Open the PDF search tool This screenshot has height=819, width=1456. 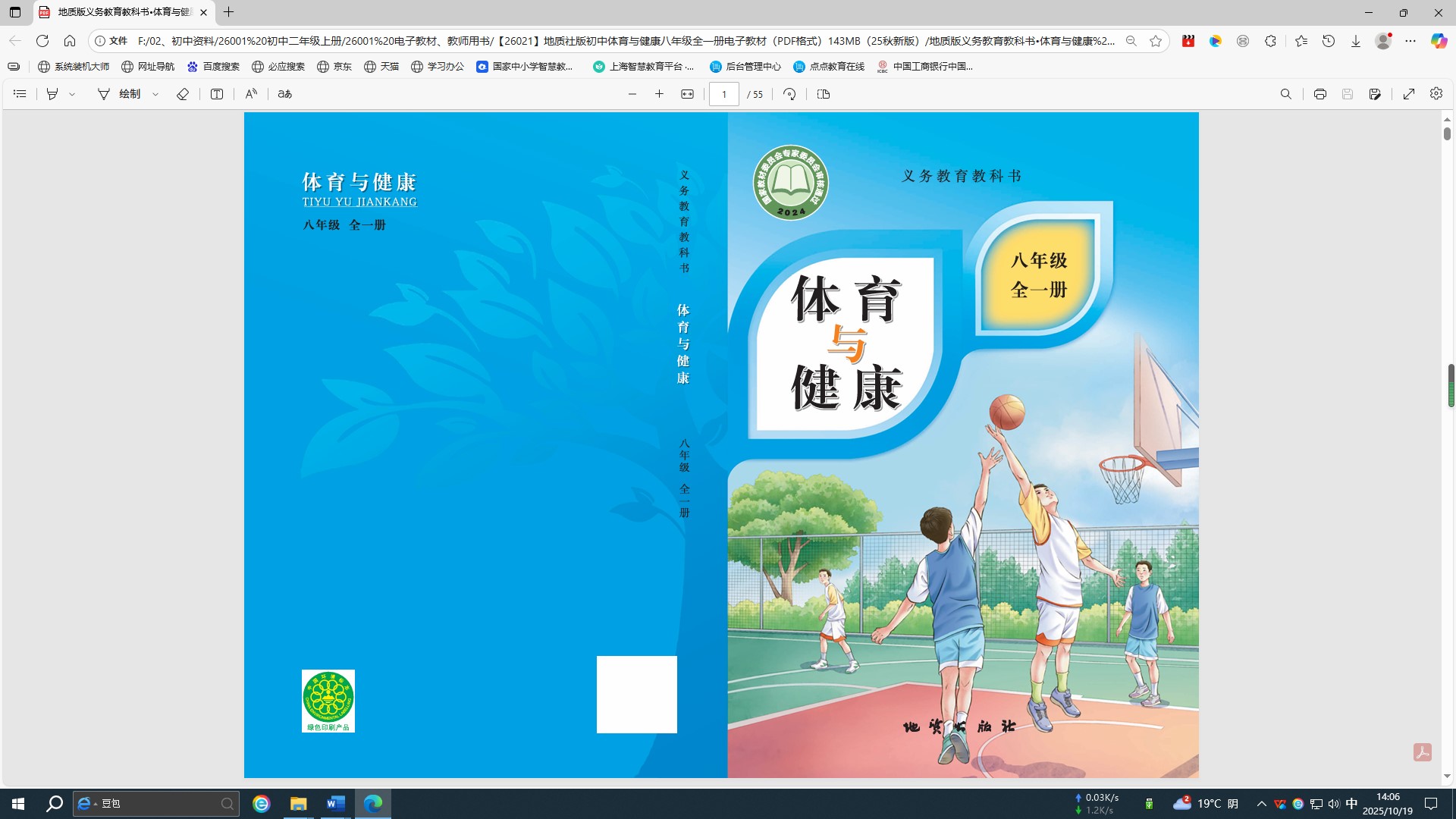[1285, 94]
